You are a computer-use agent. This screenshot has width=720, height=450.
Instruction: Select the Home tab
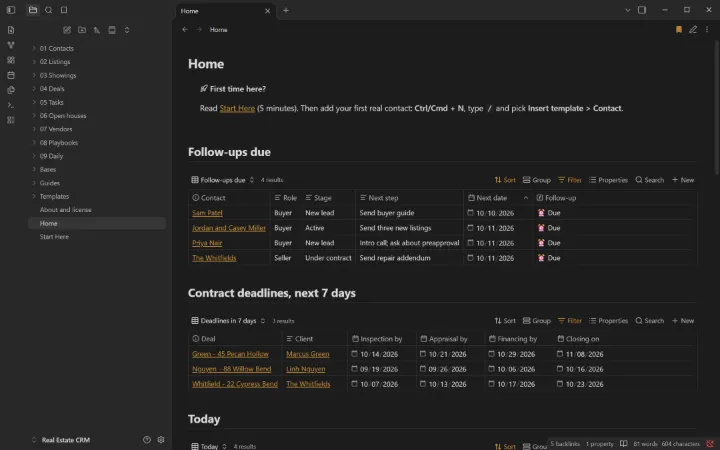[225, 11]
